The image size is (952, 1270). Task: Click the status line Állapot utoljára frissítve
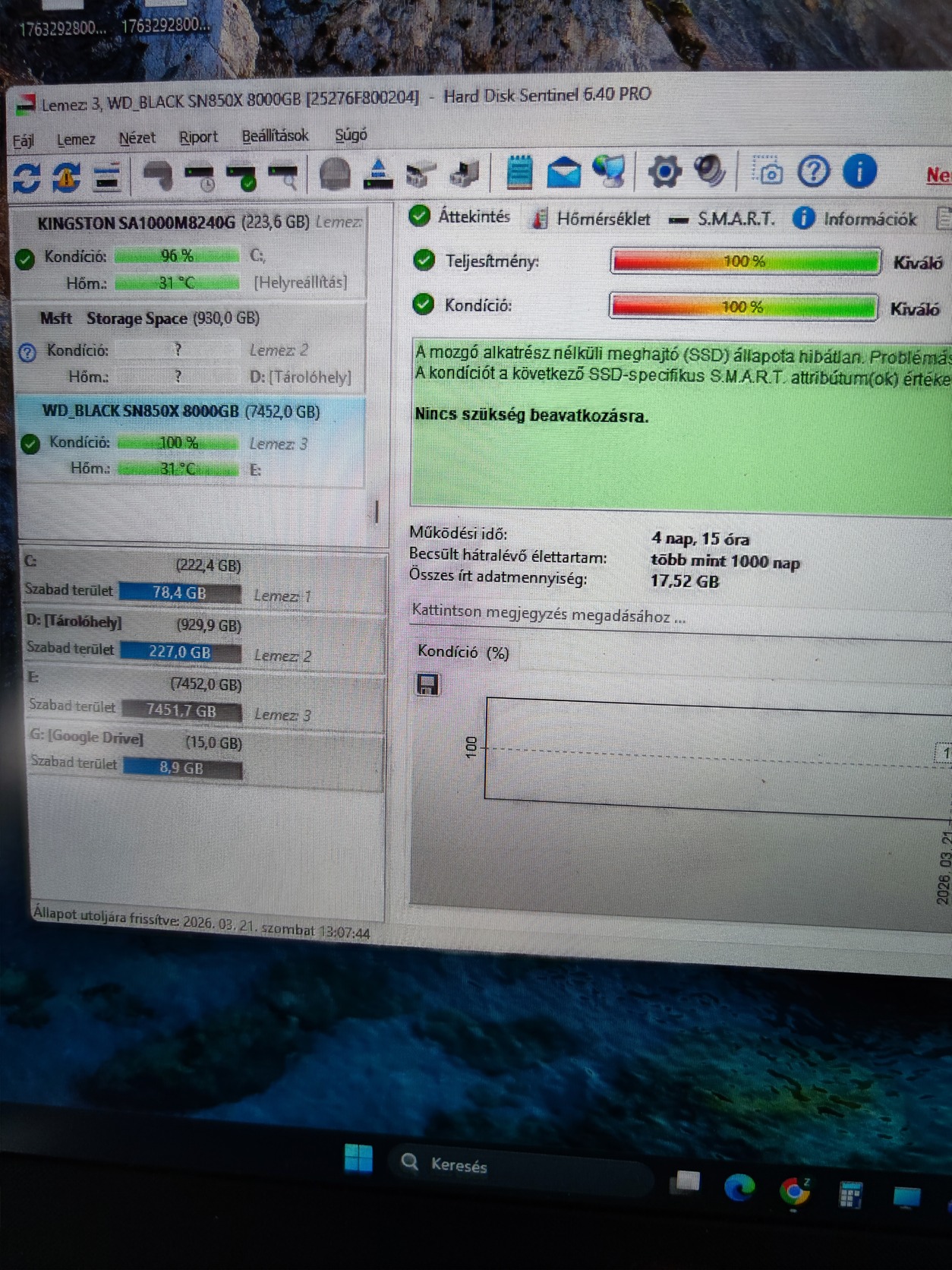(201, 923)
